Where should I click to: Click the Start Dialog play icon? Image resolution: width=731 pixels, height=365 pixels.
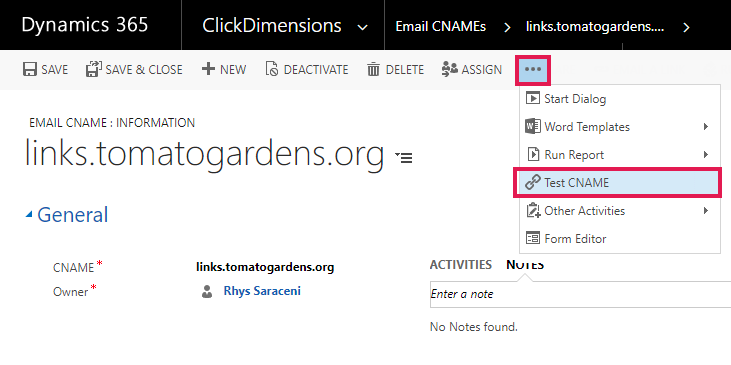(x=532, y=98)
